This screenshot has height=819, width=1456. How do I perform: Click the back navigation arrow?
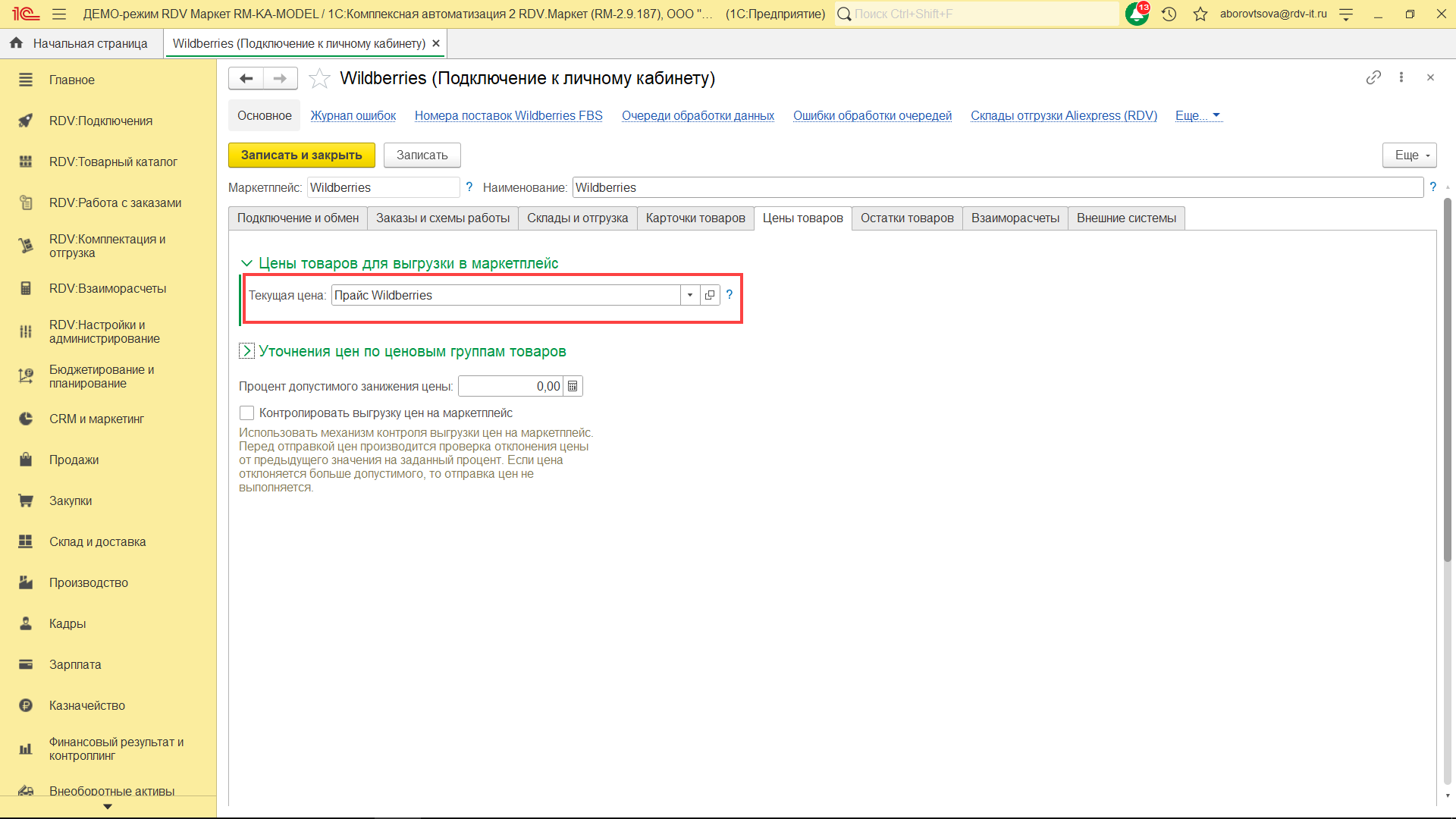click(246, 78)
